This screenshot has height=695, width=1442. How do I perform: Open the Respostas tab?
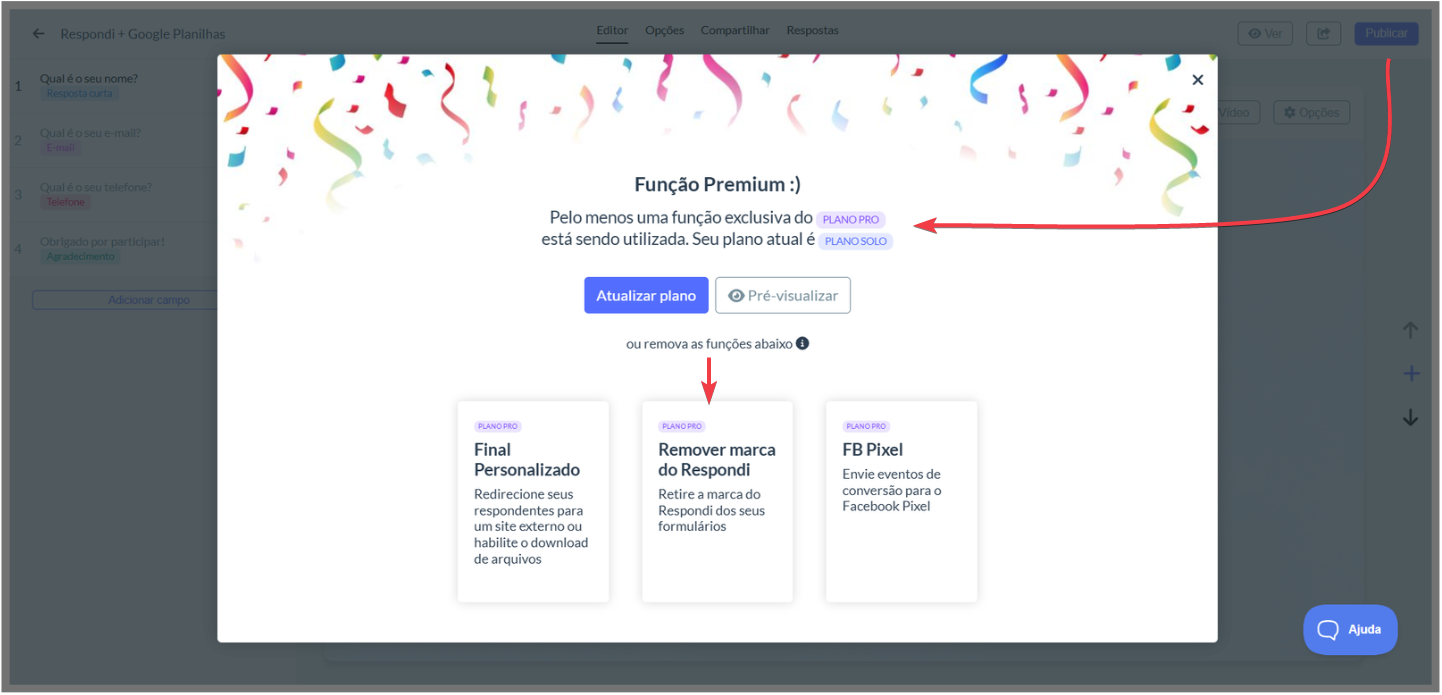coord(813,31)
